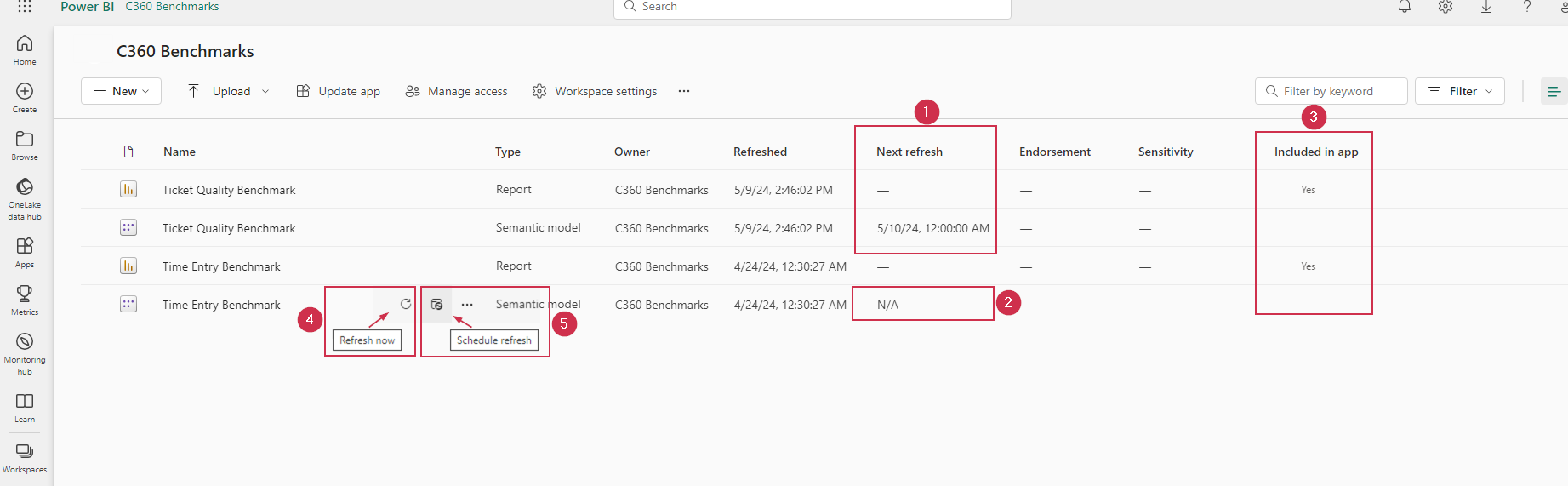Click Manage access
Screen dimensions: 1568x486
457,91
